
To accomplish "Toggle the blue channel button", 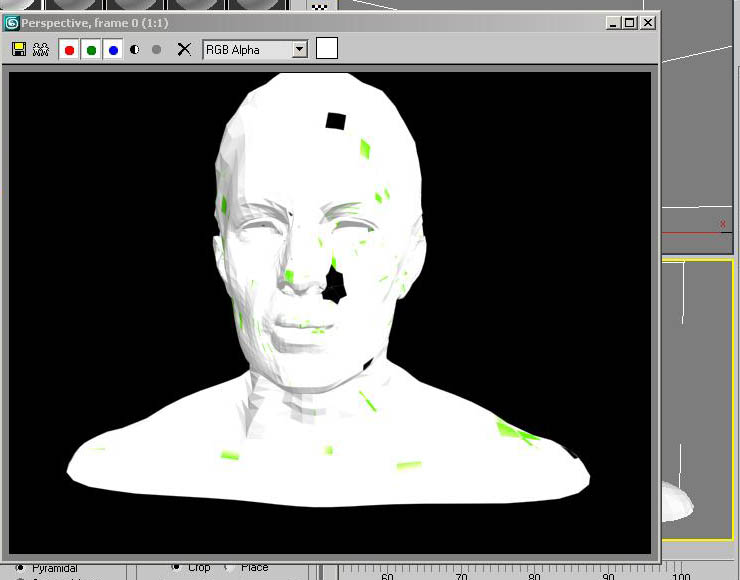I will coord(113,49).
